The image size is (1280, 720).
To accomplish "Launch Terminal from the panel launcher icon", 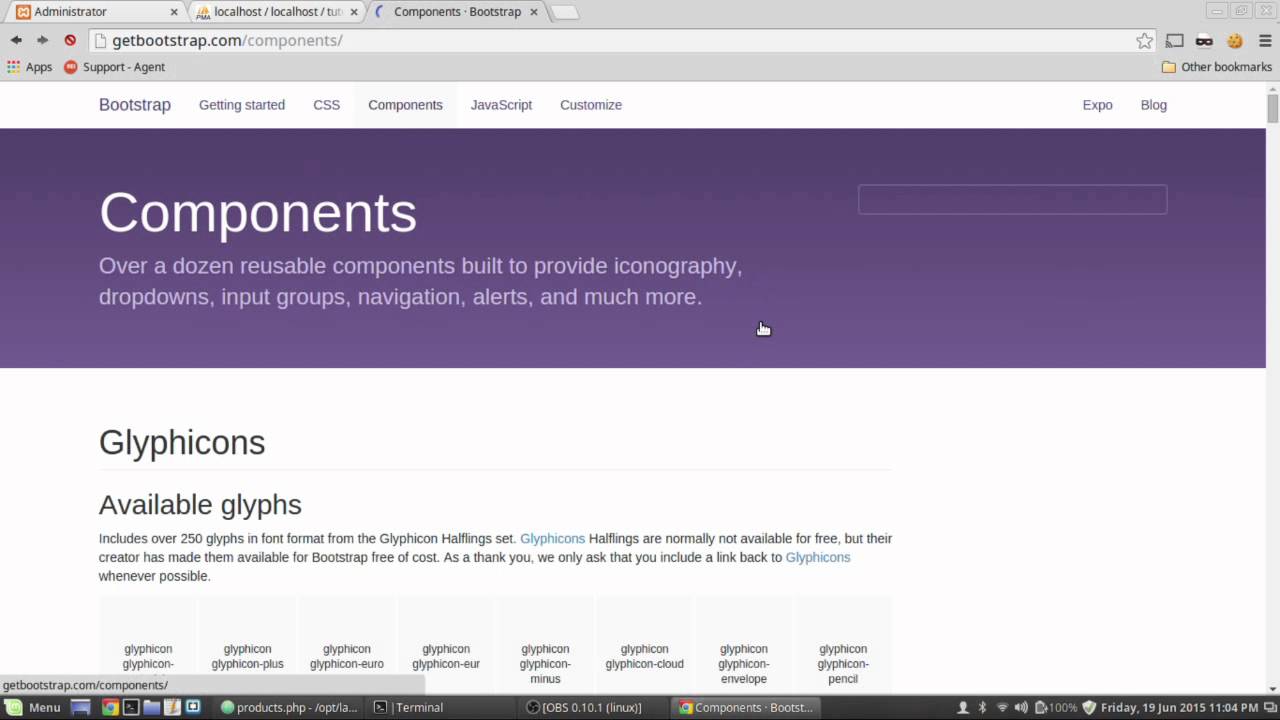I will (131, 707).
